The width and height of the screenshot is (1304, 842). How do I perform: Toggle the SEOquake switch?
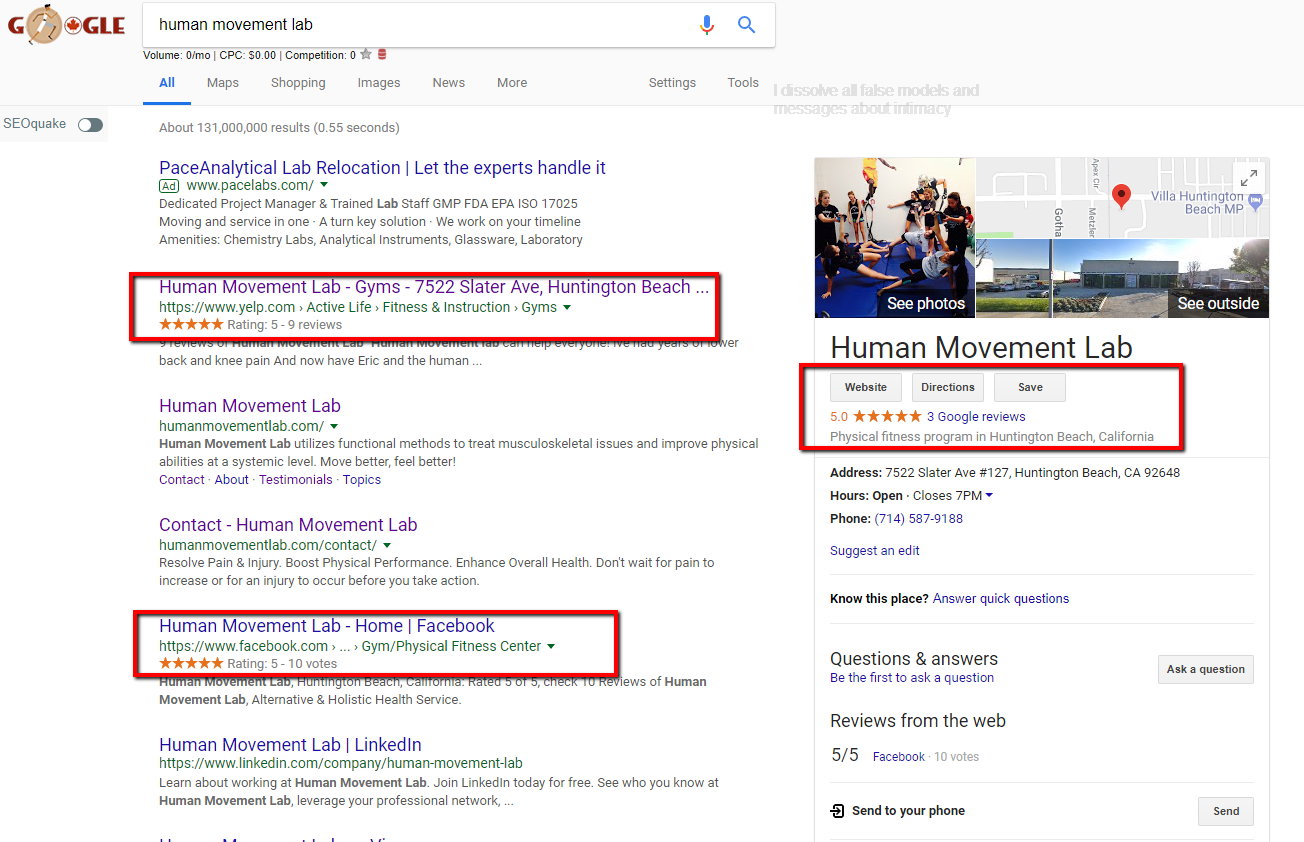pos(90,124)
